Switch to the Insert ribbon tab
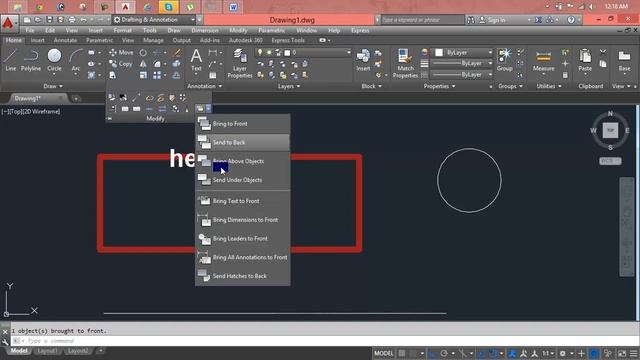This screenshot has height=360, width=640. [38, 40]
